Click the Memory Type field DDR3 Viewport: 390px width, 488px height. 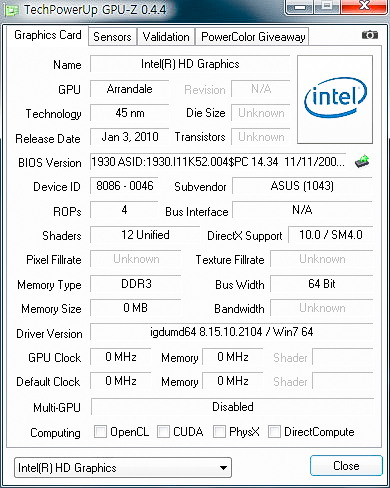pos(136,284)
